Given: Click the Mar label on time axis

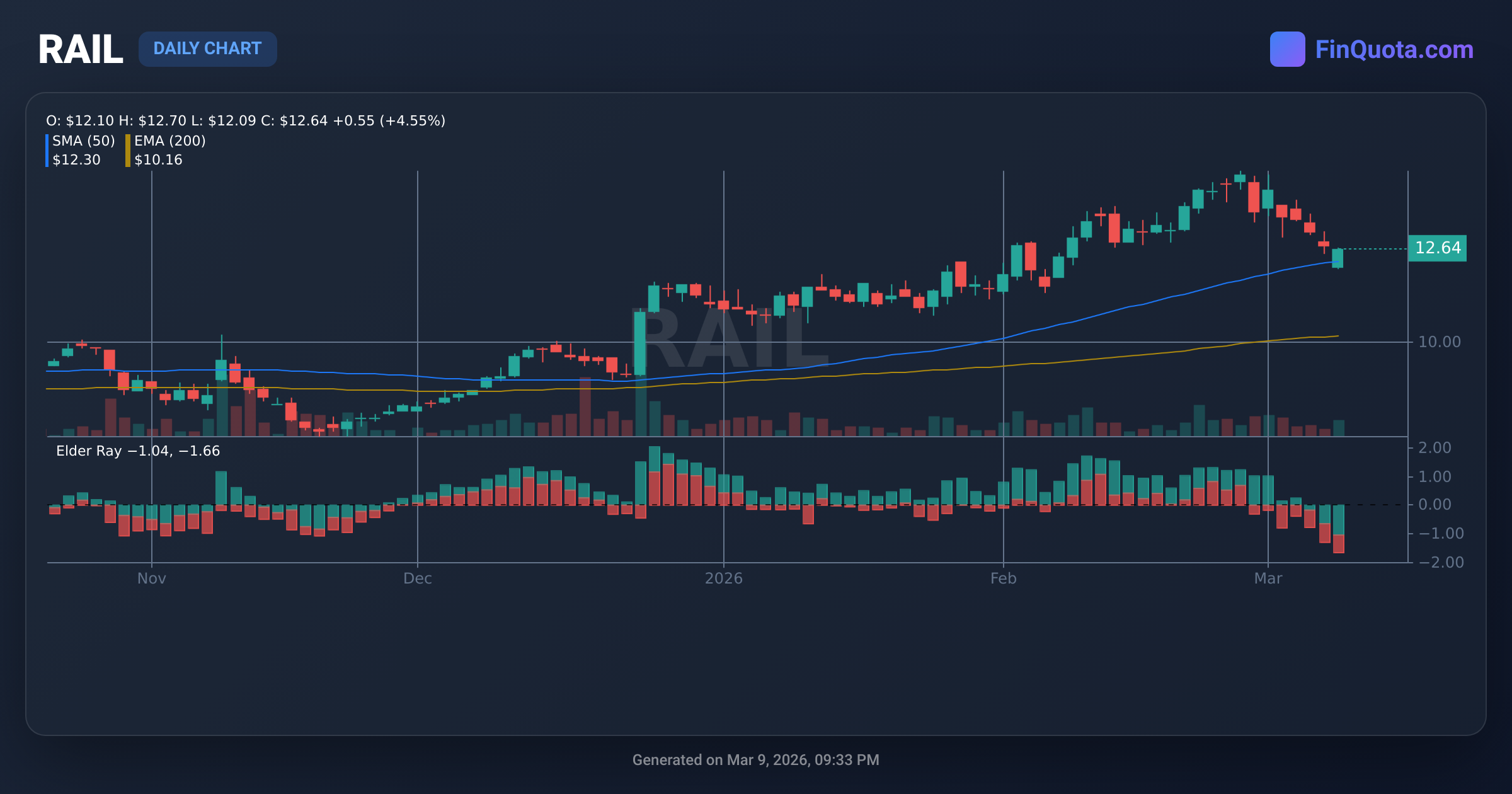Looking at the screenshot, I should tap(1268, 578).
